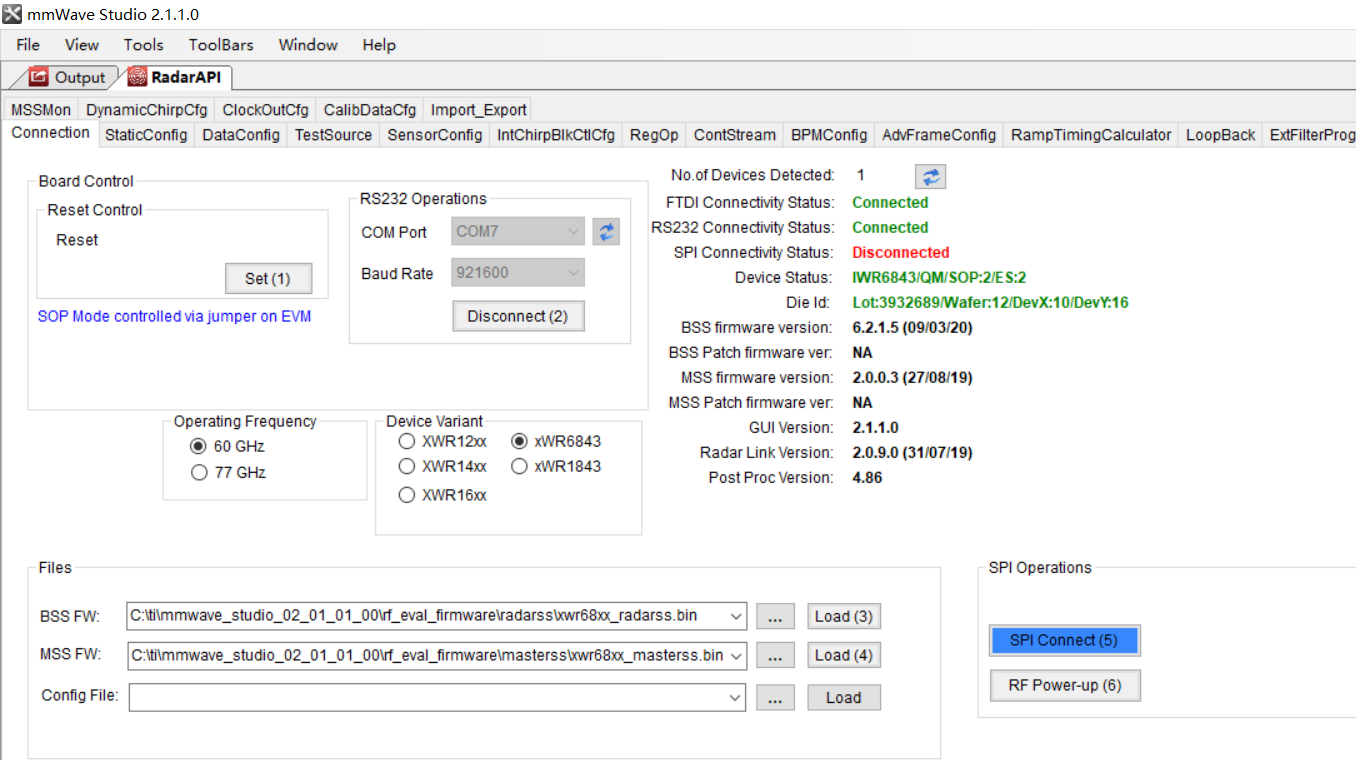Open the Window menu
This screenshot has height=760, width=1356.
[x=308, y=45]
